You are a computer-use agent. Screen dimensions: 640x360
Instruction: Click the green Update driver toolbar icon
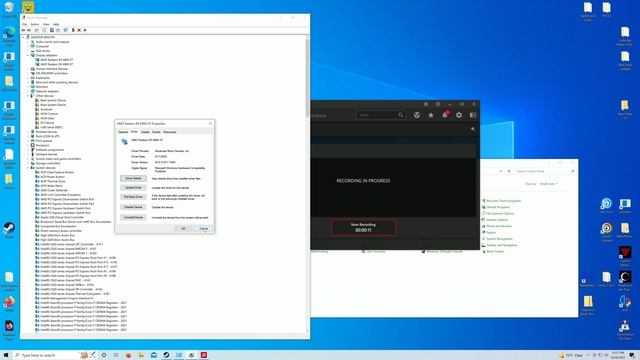click(73, 30)
